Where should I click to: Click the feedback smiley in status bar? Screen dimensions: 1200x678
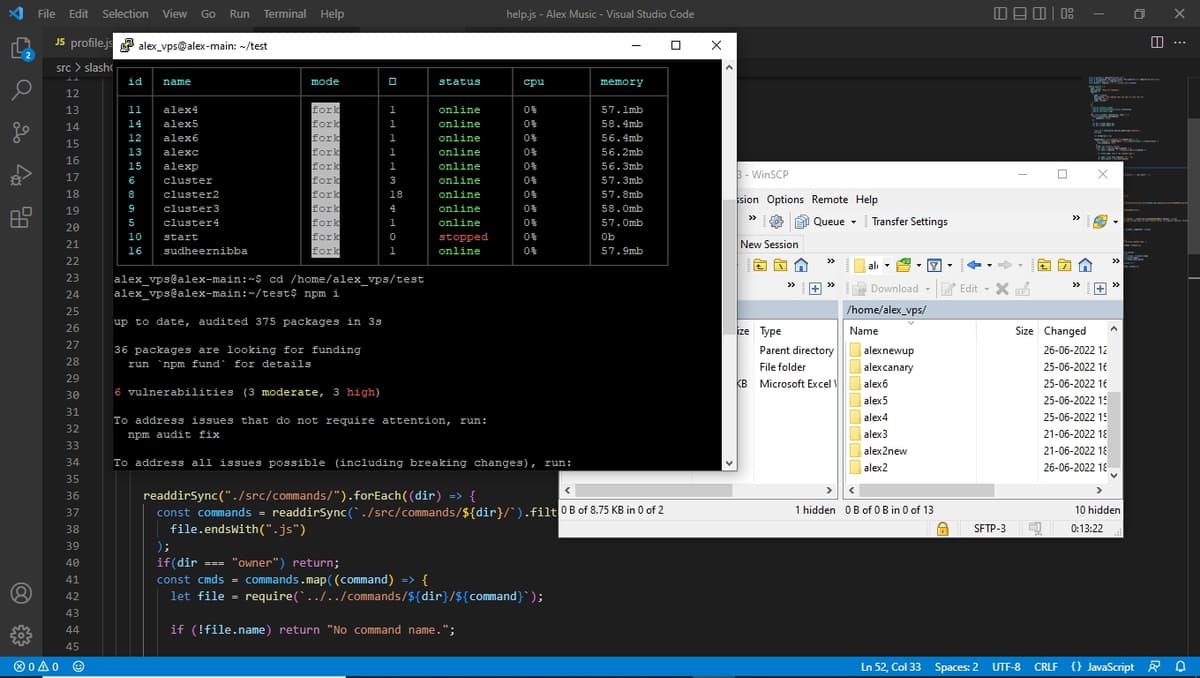click(78, 667)
